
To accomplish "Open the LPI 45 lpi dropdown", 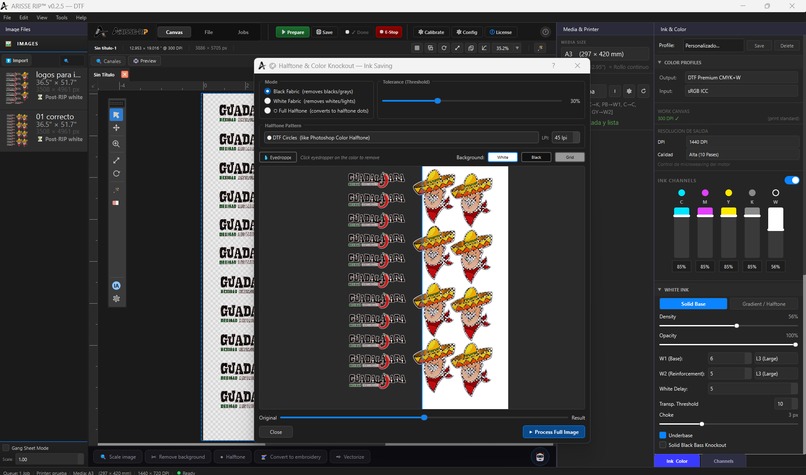I will coord(565,138).
